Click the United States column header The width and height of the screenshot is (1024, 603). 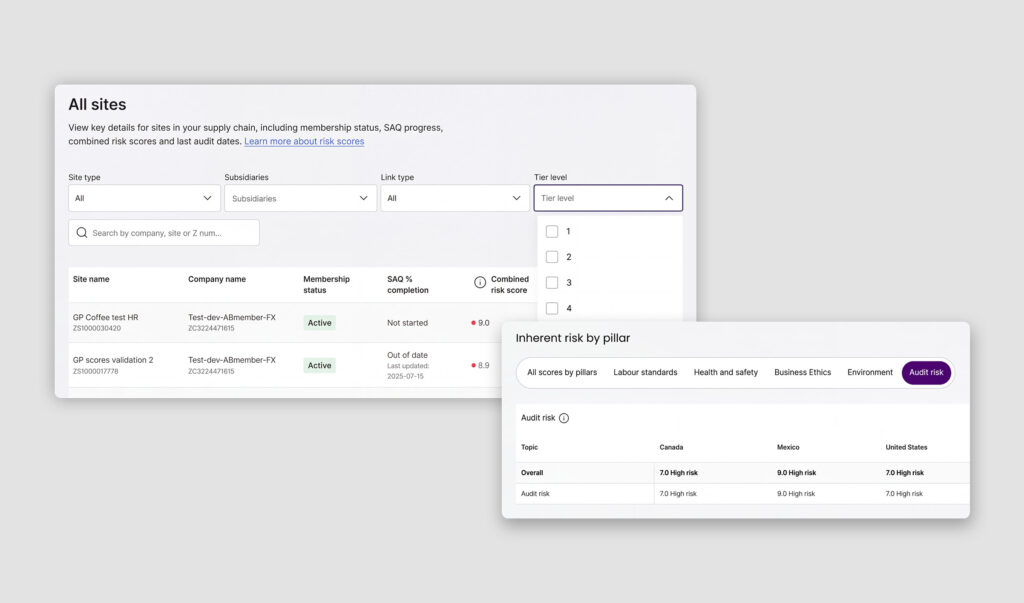[x=906, y=448]
